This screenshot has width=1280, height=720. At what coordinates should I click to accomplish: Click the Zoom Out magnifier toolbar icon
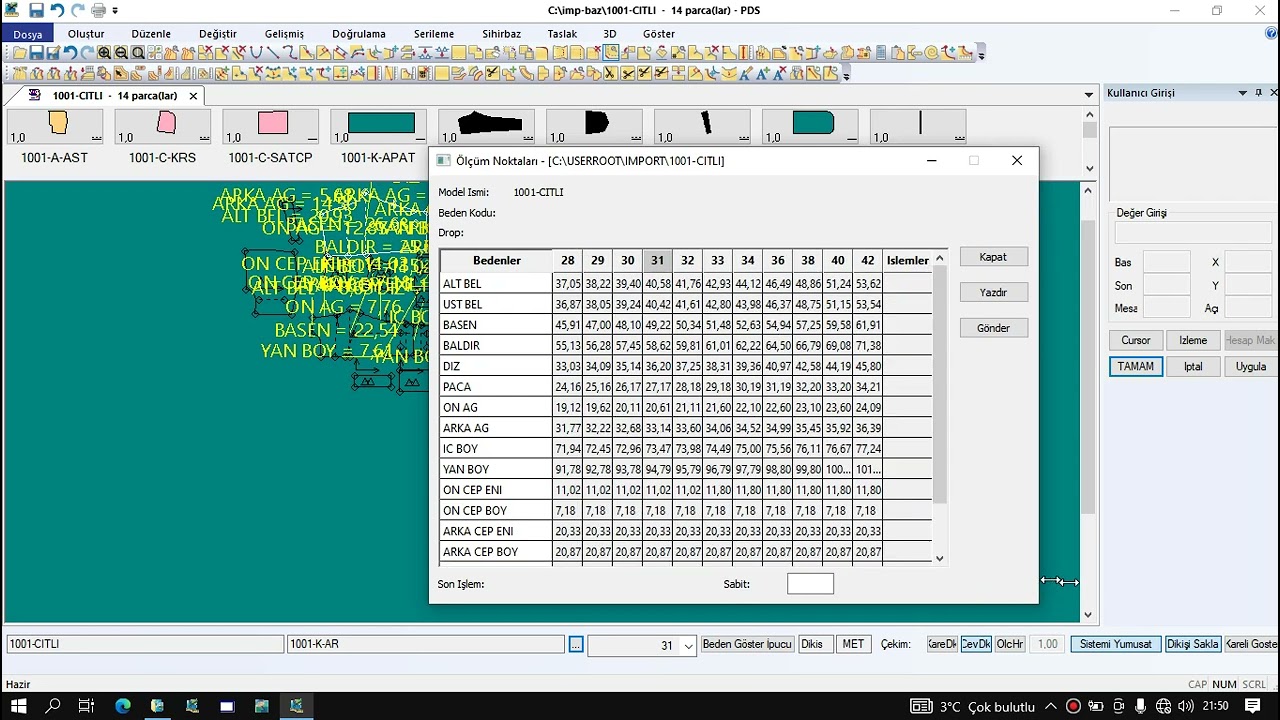click(121, 53)
